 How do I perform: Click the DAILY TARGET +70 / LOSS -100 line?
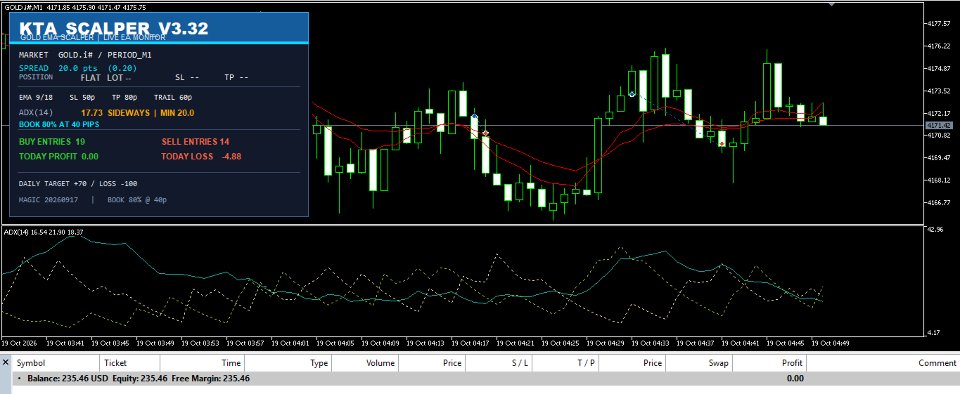[78, 184]
